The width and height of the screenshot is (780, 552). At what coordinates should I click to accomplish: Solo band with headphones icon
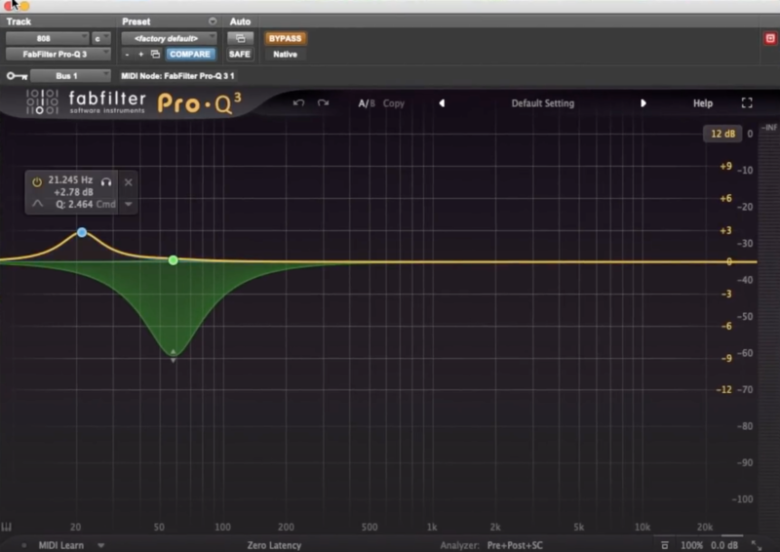click(106, 182)
